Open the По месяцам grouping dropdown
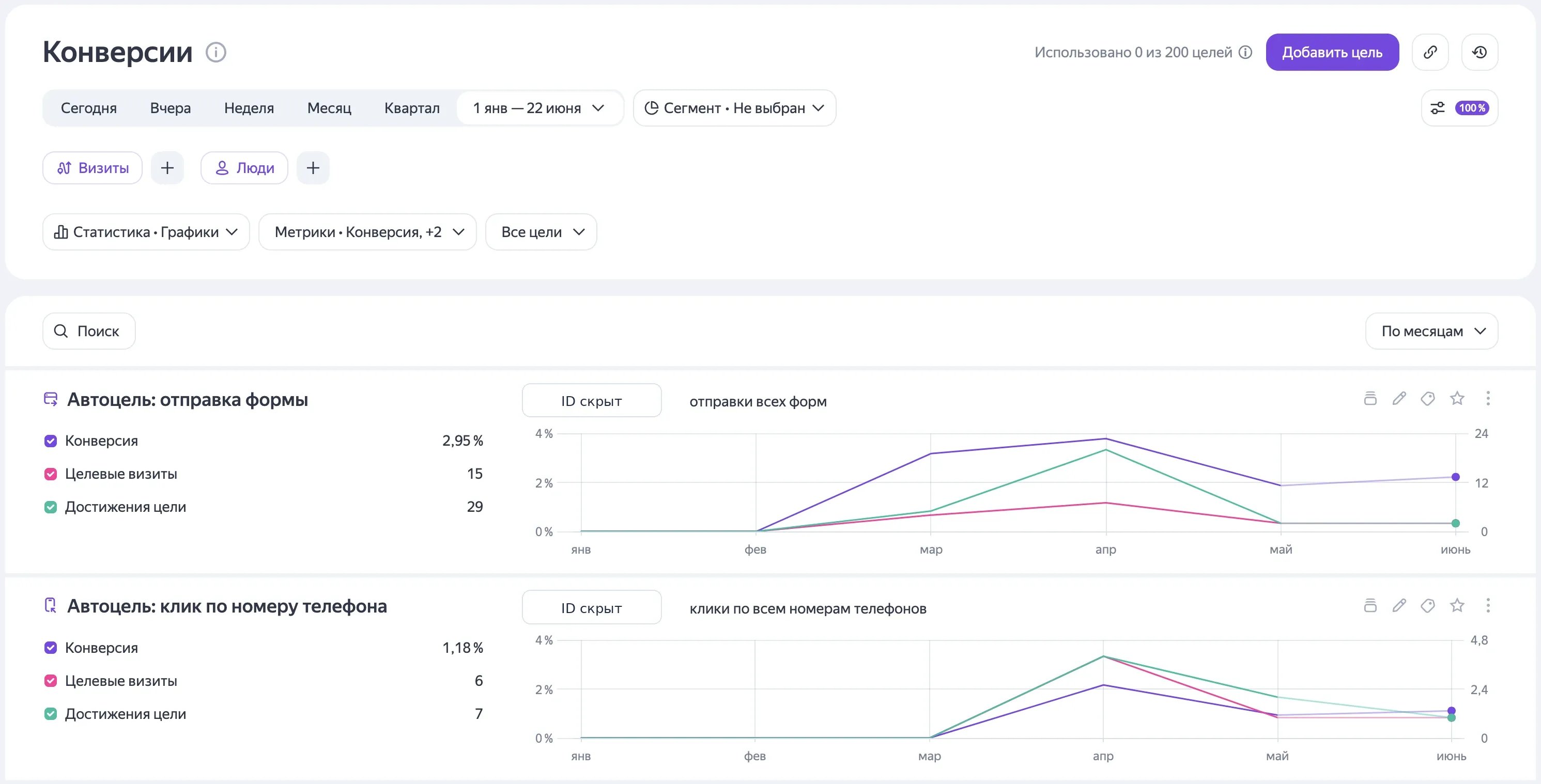 point(1431,331)
